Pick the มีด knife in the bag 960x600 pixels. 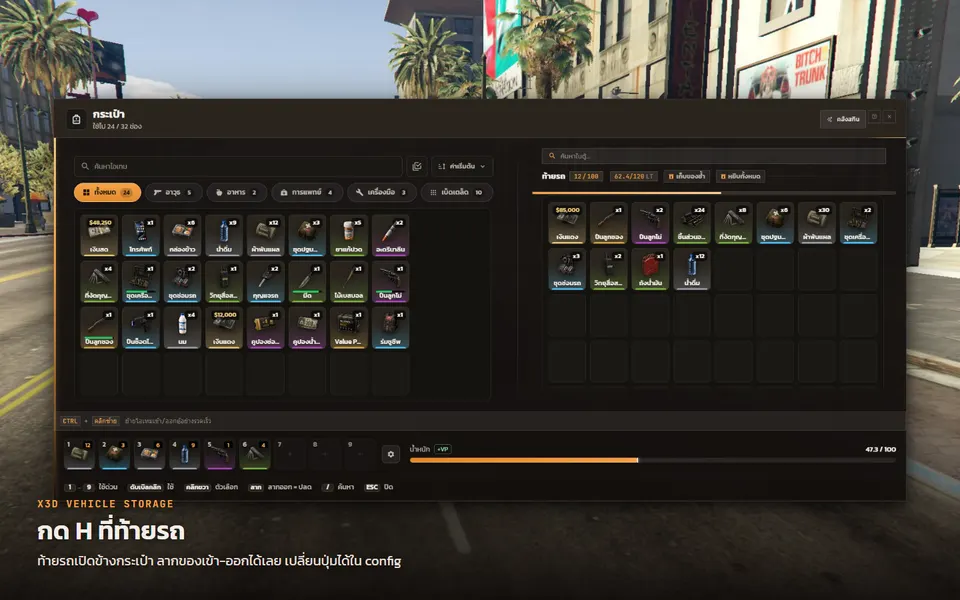307,282
